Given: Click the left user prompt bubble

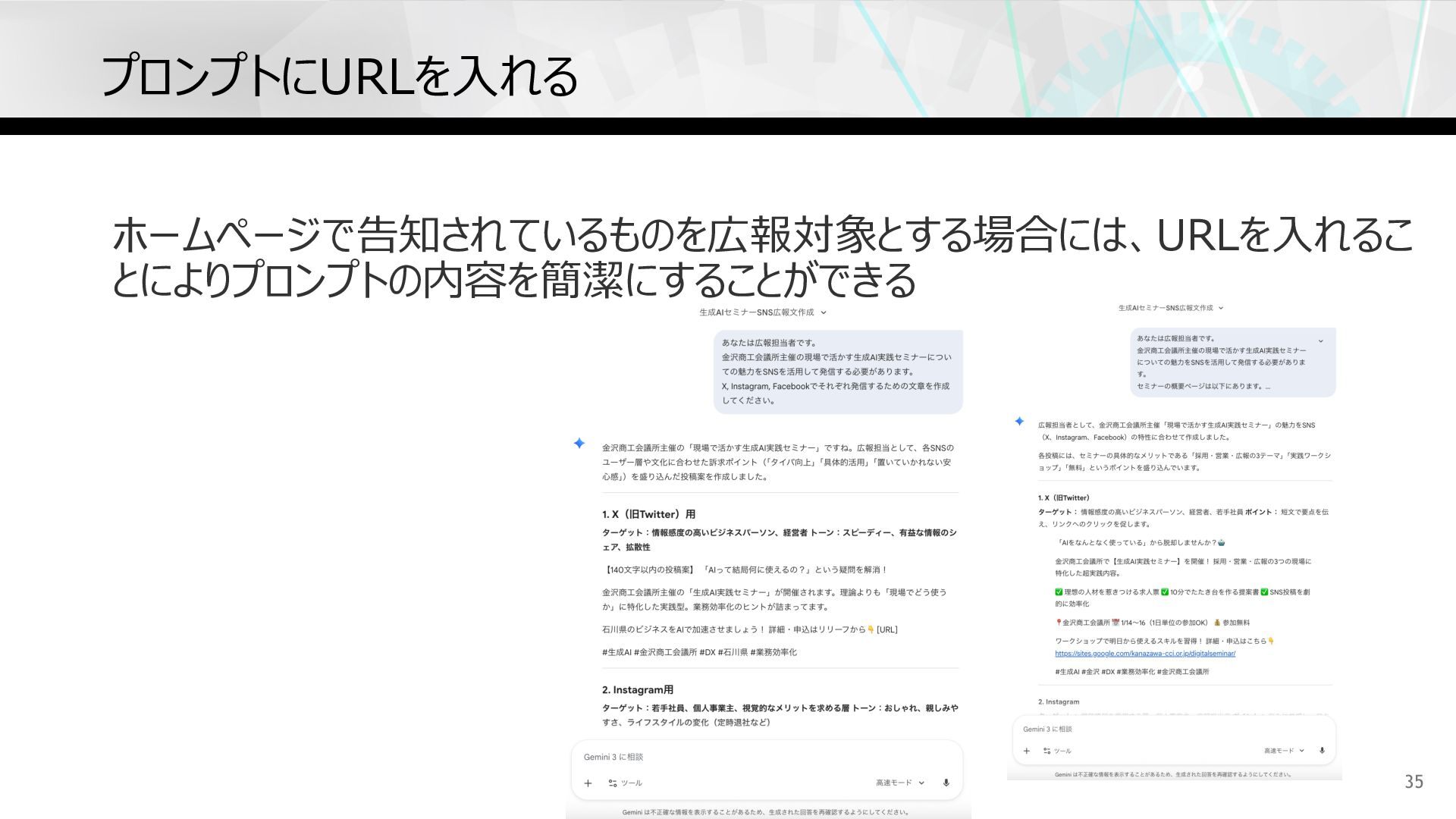Looking at the screenshot, I should (837, 372).
